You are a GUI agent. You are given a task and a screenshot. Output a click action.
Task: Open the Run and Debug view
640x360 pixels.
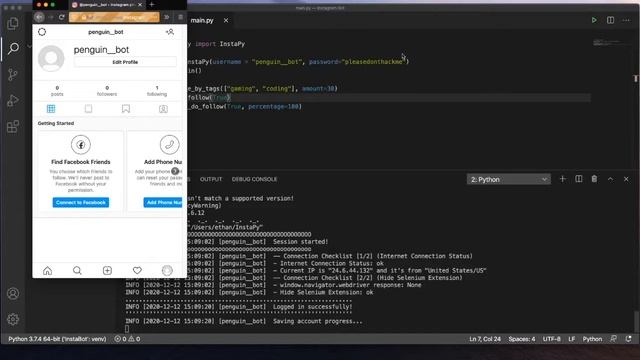[13, 100]
